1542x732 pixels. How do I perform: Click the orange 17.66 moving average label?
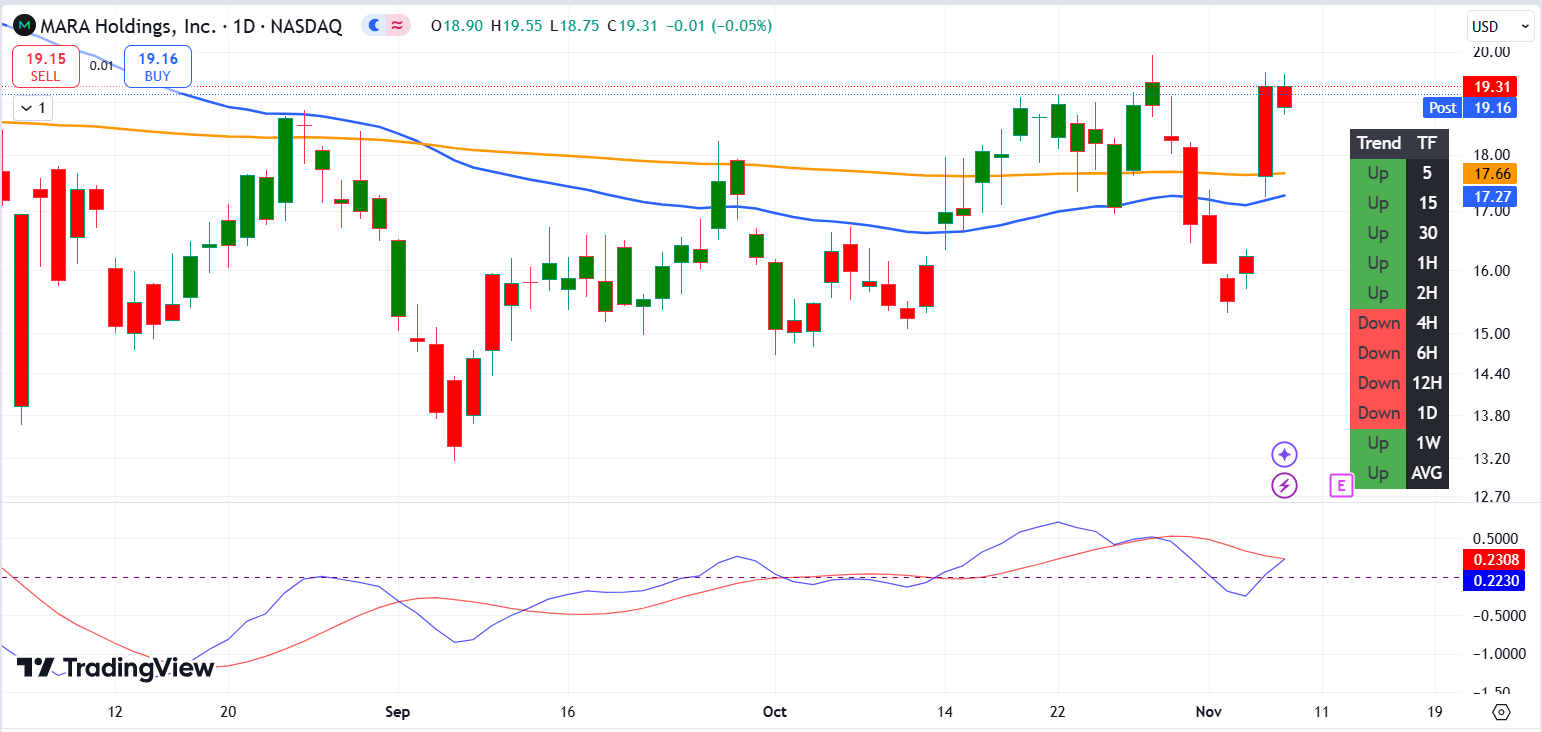pos(1489,173)
